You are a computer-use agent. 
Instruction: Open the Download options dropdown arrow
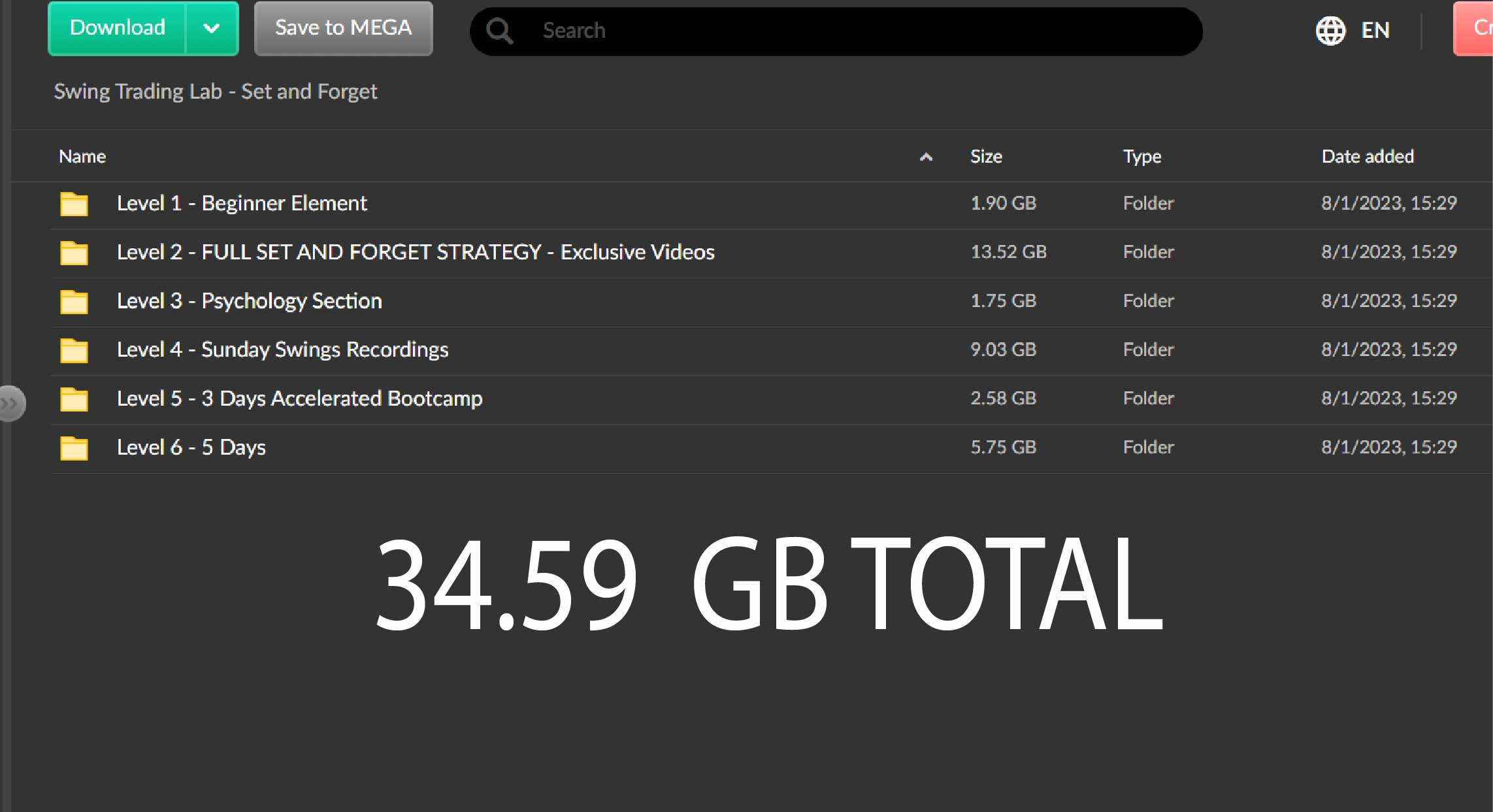pyautogui.click(x=212, y=28)
